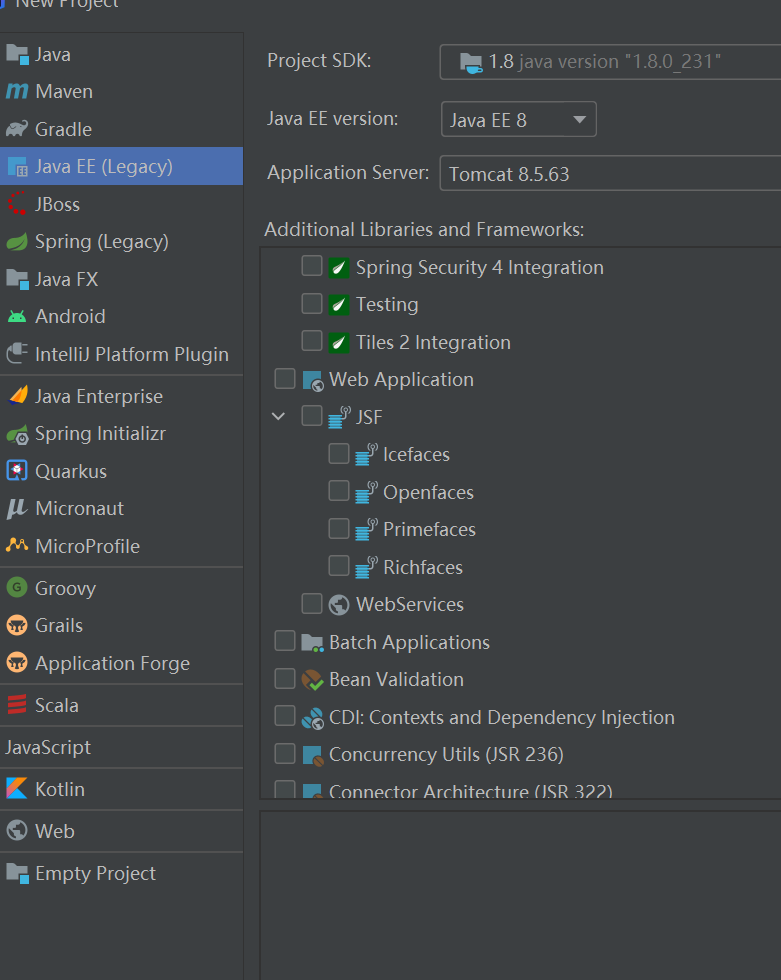Select the MicroProfile icon
Screen dimensions: 781x980
16,545
